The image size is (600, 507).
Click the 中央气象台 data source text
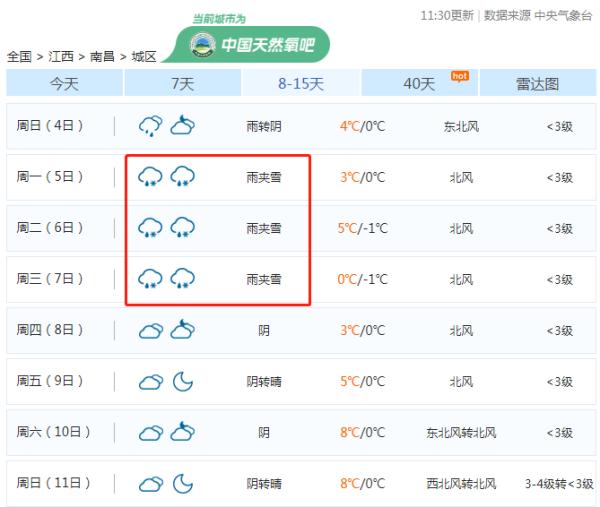coord(563,16)
